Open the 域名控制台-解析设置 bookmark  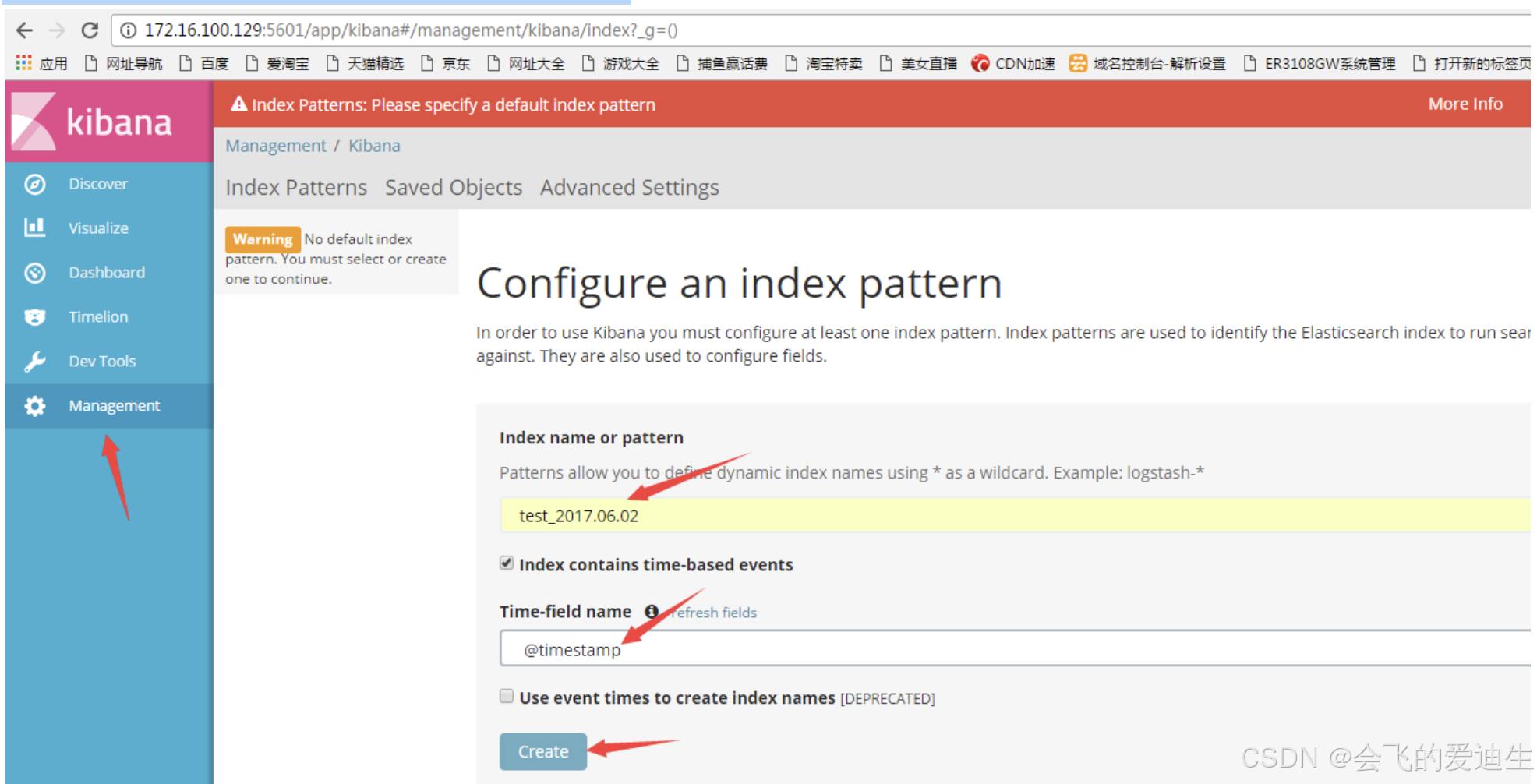[1148, 63]
